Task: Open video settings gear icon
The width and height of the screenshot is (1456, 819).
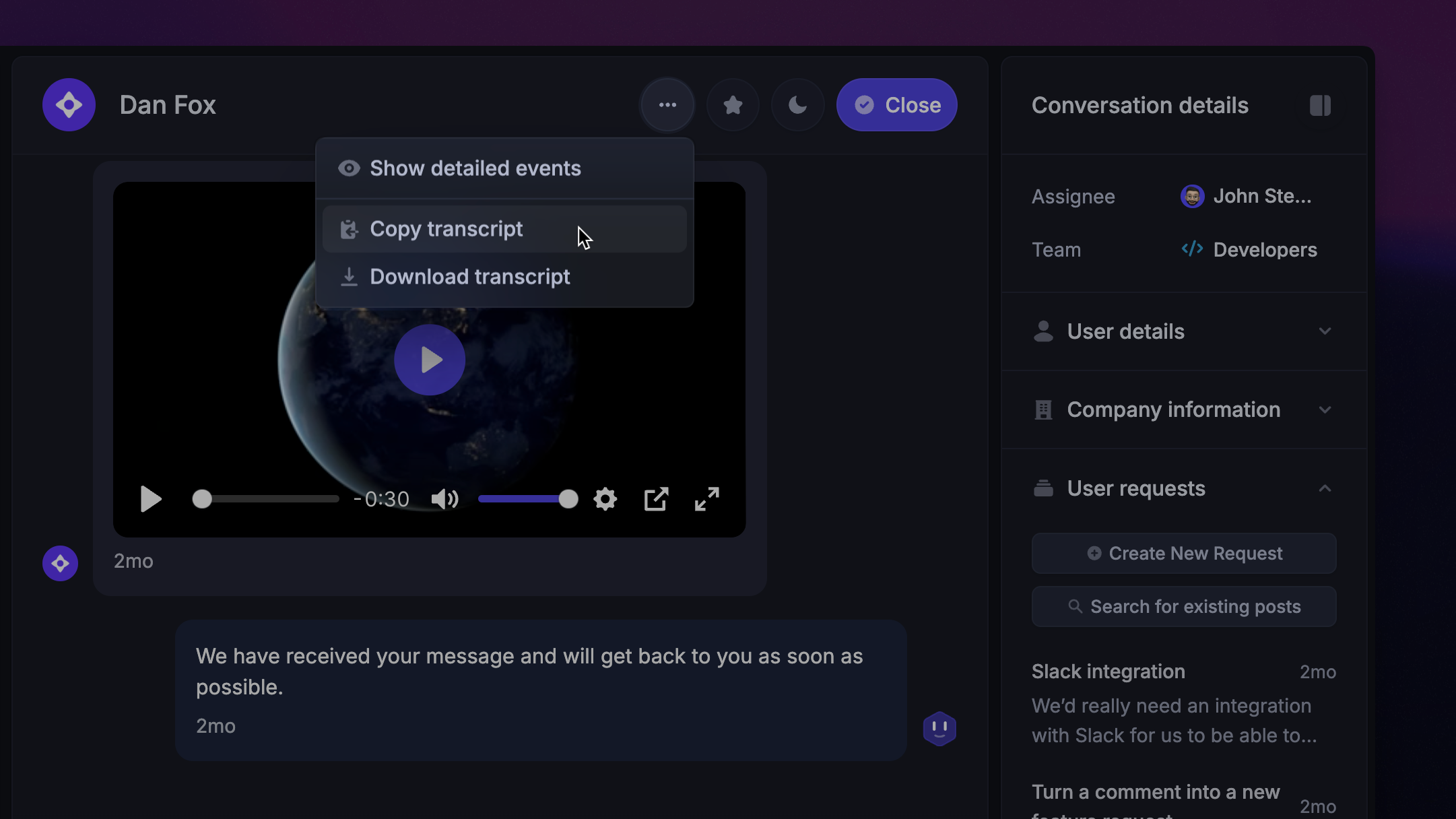Action: coord(605,499)
